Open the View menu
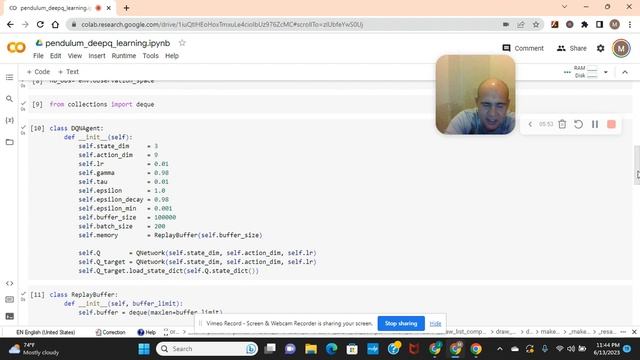Image resolution: width=640 pixels, height=360 pixels. tap(75, 56)
